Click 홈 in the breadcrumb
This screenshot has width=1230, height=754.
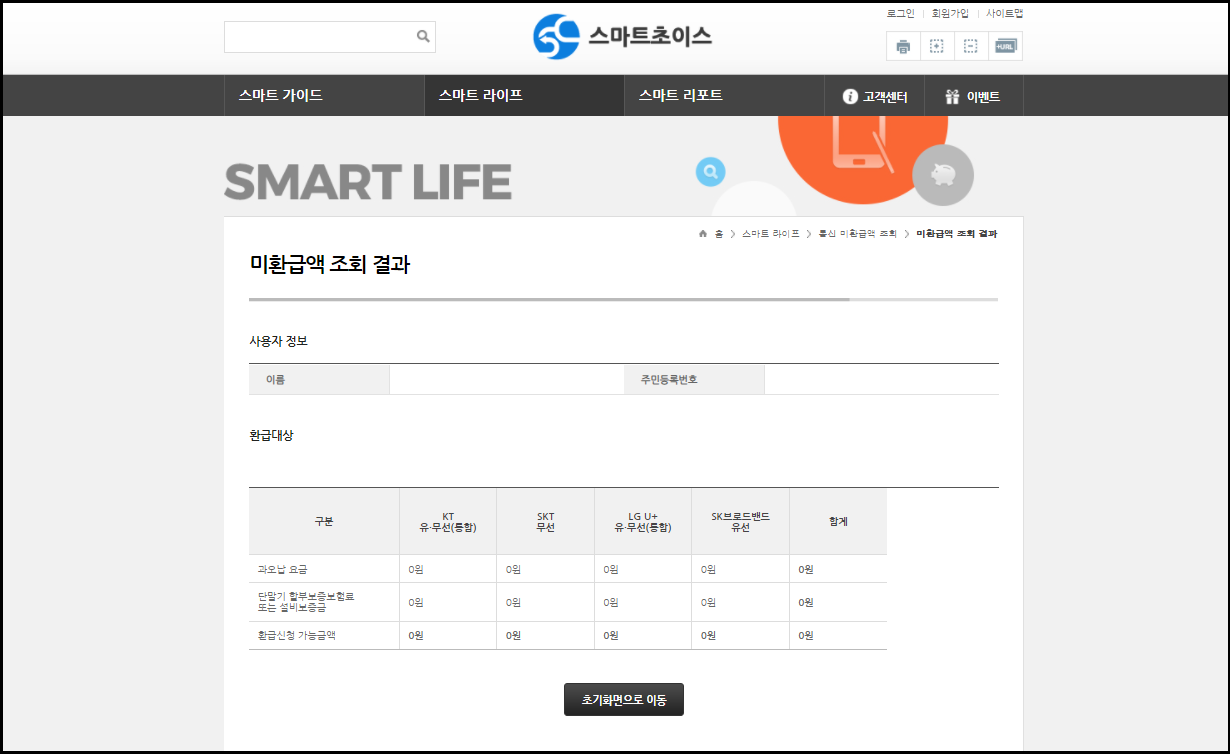pyautogui.click(x=719, y=233)
